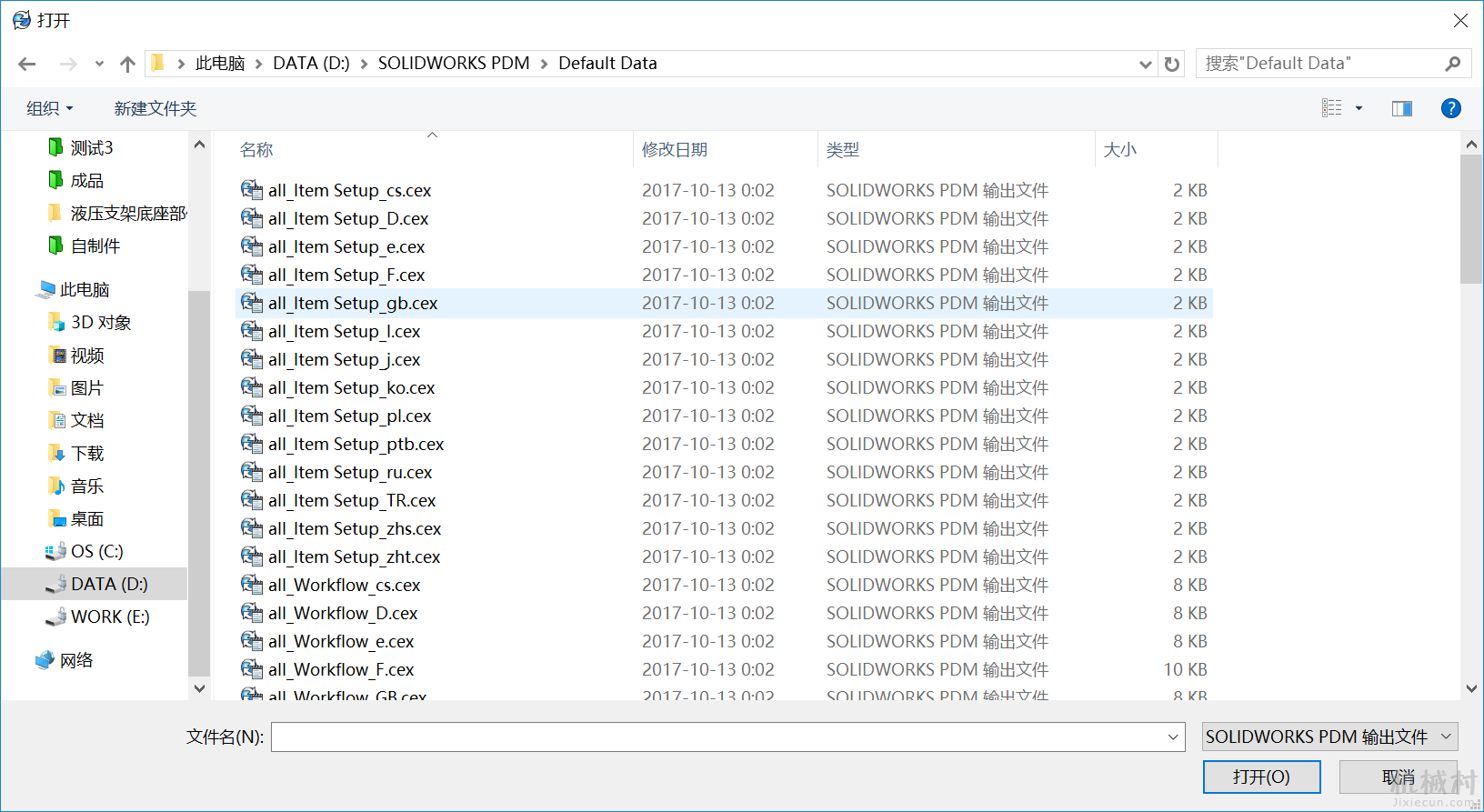Viewport: 1484px width, 812px height.
Task: Change the view layout icon
Action: coord(1332,108)
